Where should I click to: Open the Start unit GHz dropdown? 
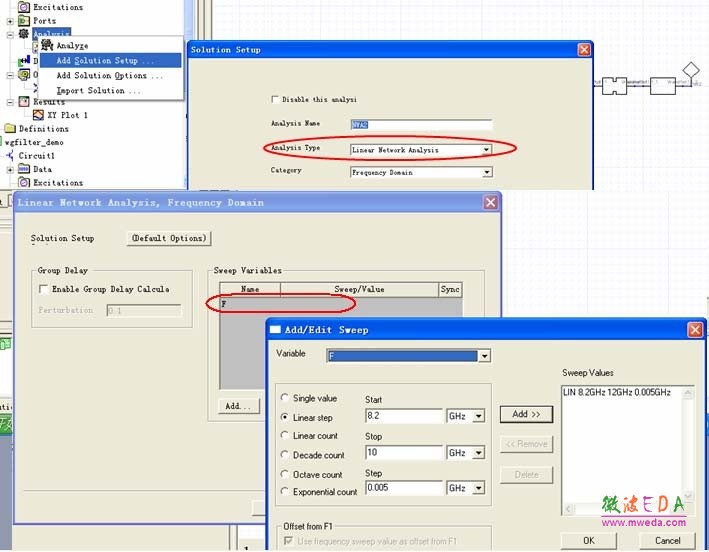pos(478,416)
